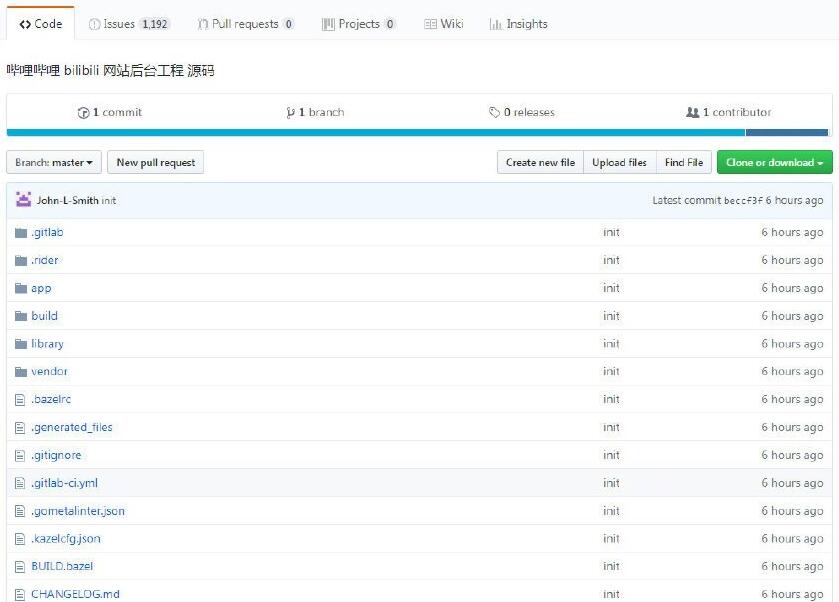839x602 pixels.
Task: Open the 1 branch link
Action: (x=315, y=112)
